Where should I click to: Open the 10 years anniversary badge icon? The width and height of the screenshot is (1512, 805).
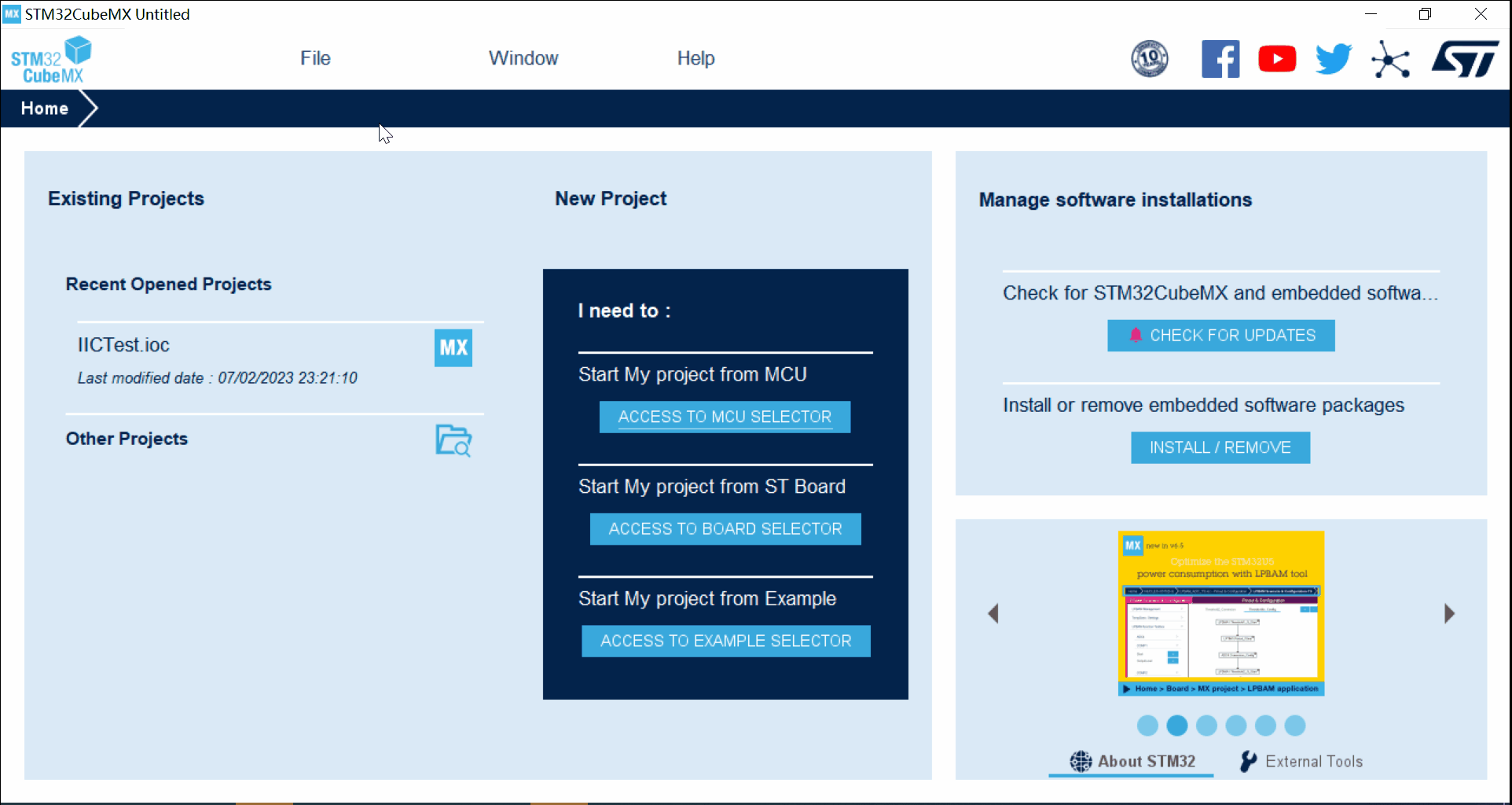tap(1150, 59)
